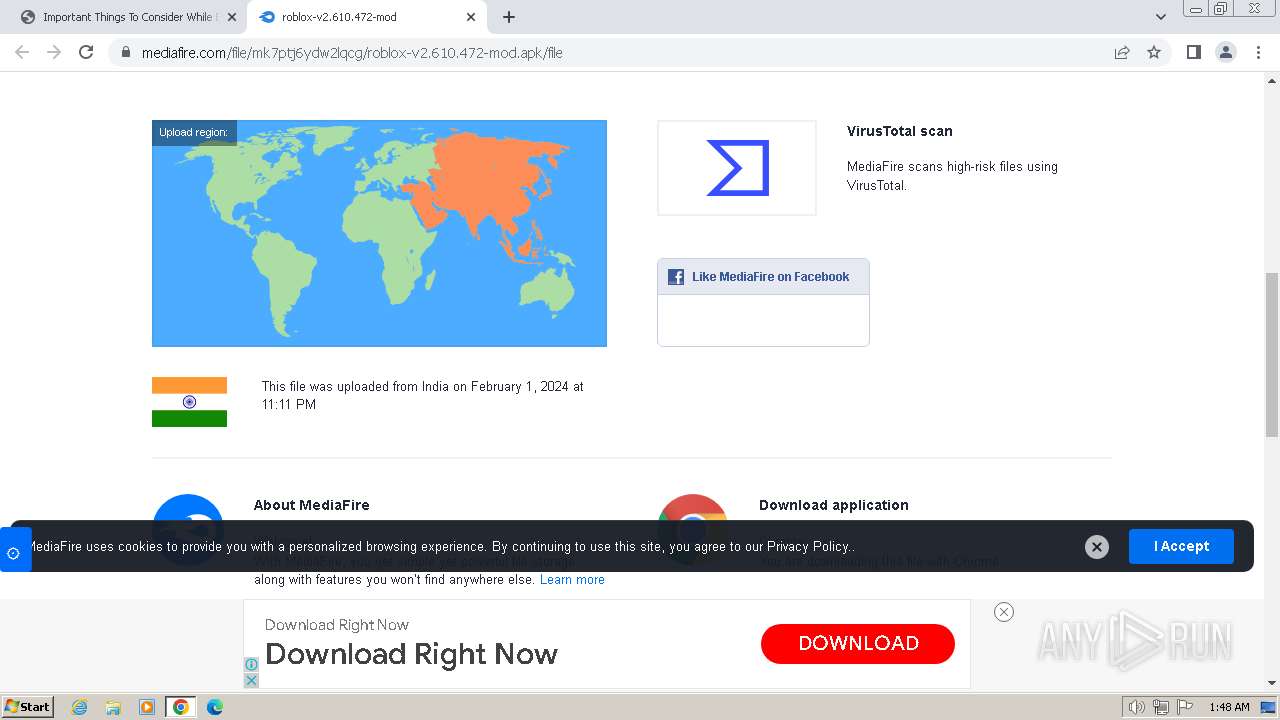The height and width of the screenshot is (720, 1280).
Task: Click the 1:48 AM system clock
Action: 1229,707
